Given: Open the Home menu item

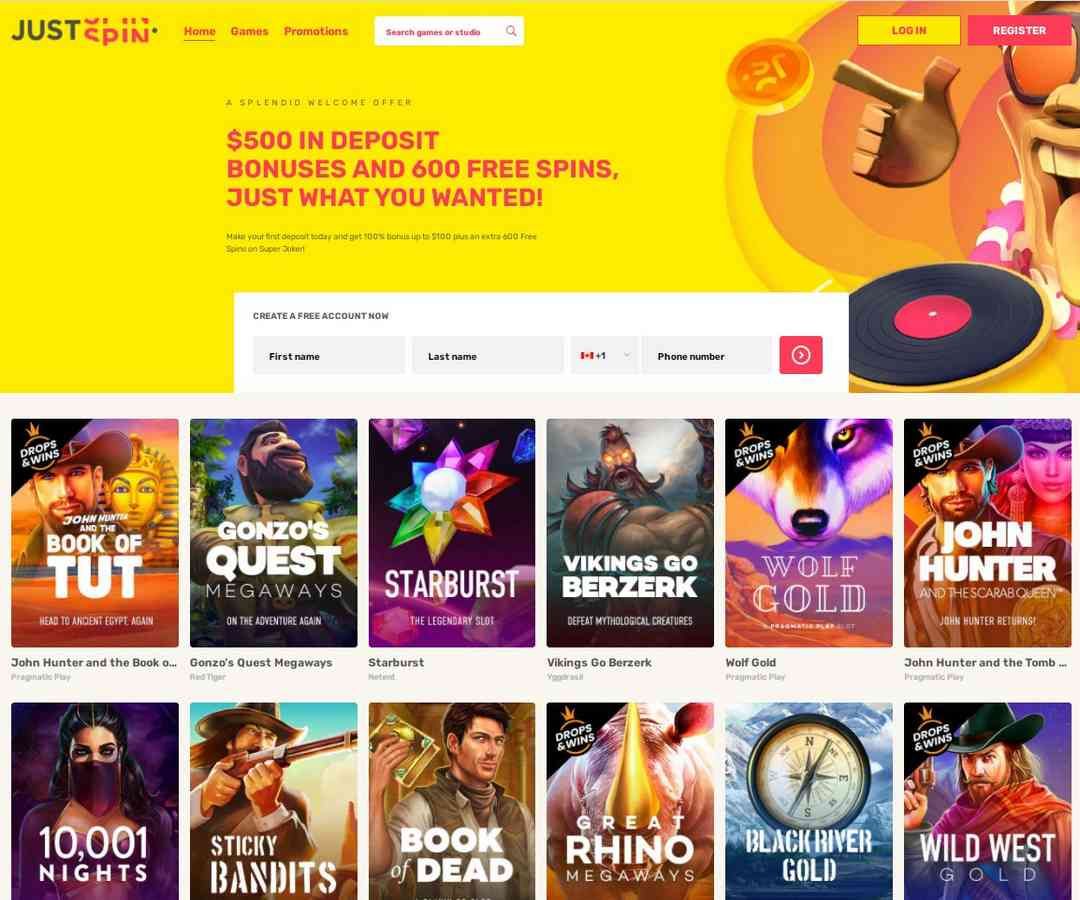Looking at the screenshot, I should point(200,31).
